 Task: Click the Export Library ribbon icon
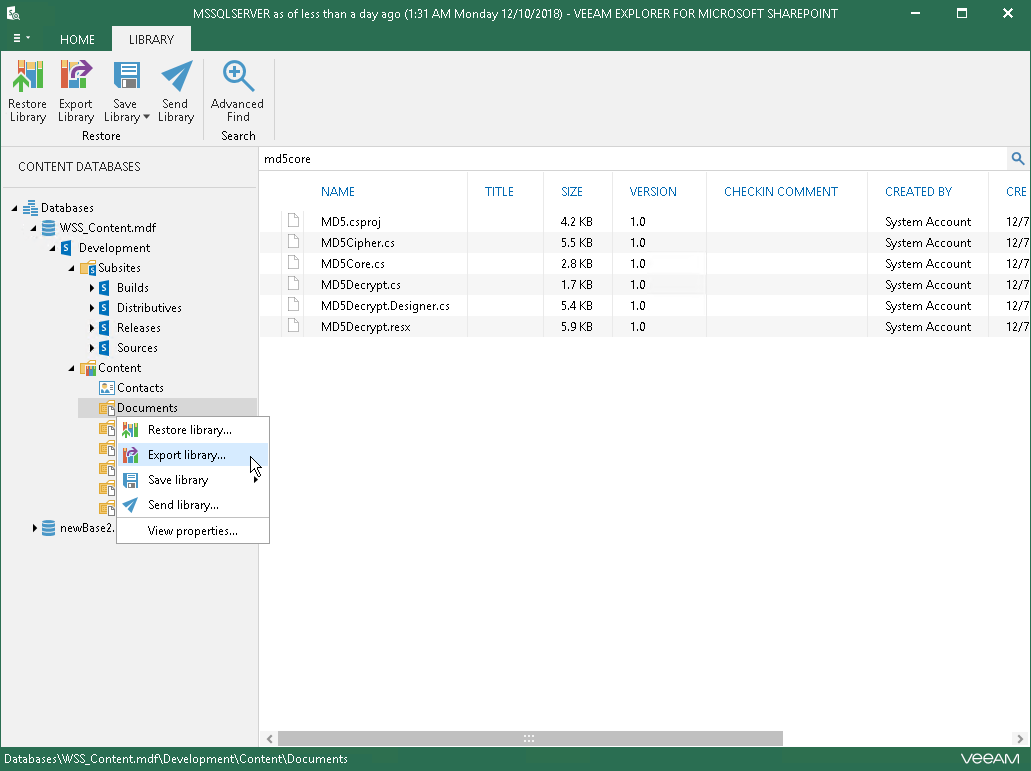point(76,76)
